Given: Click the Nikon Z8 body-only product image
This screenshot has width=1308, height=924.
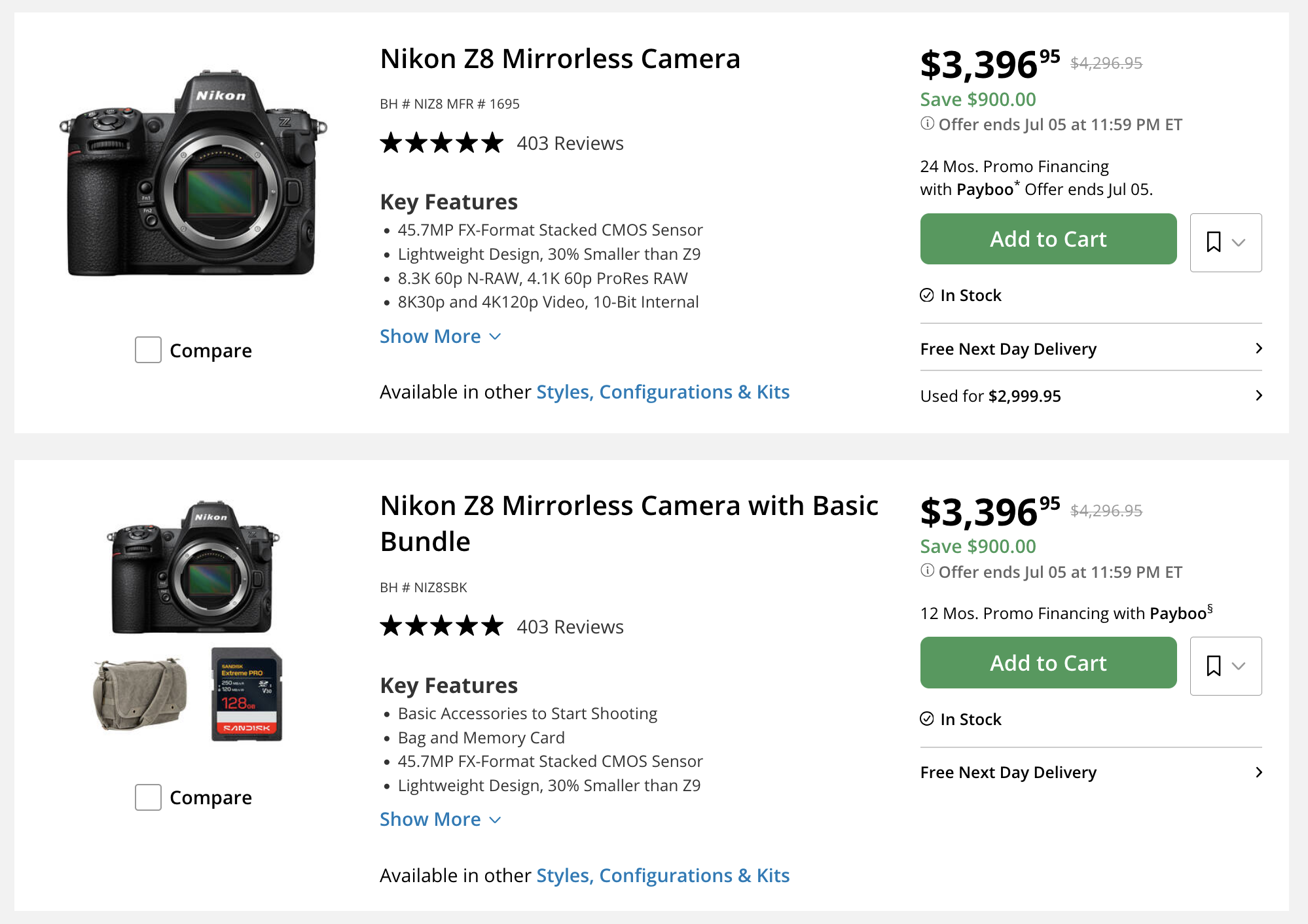Looking at the screenshot, I should point(193,173).
